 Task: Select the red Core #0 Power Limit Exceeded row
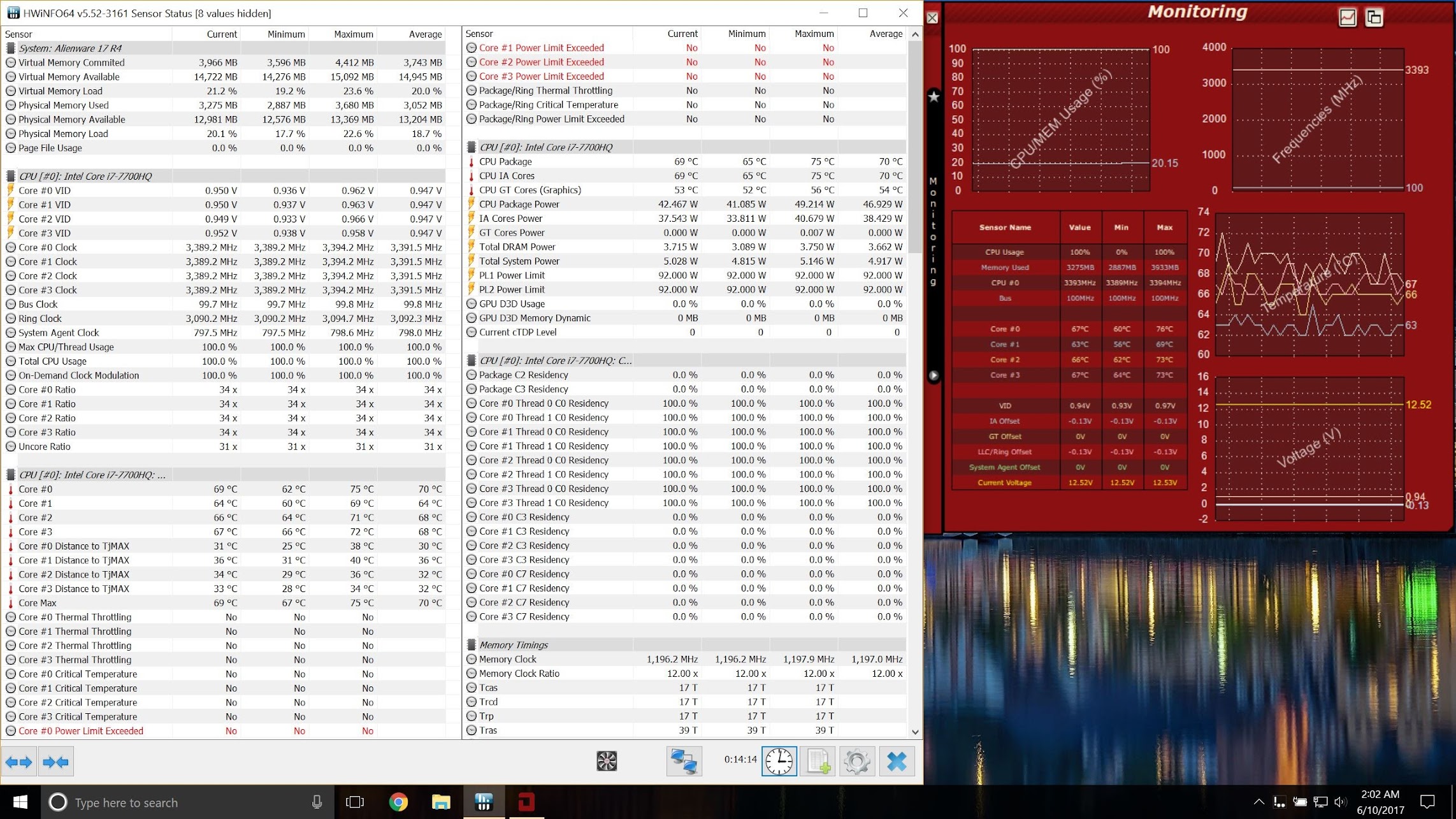223,731
